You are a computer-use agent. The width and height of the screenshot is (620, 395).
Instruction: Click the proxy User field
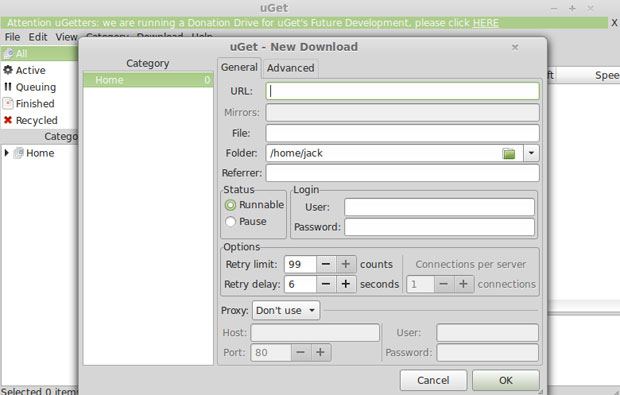click(487, 333)
